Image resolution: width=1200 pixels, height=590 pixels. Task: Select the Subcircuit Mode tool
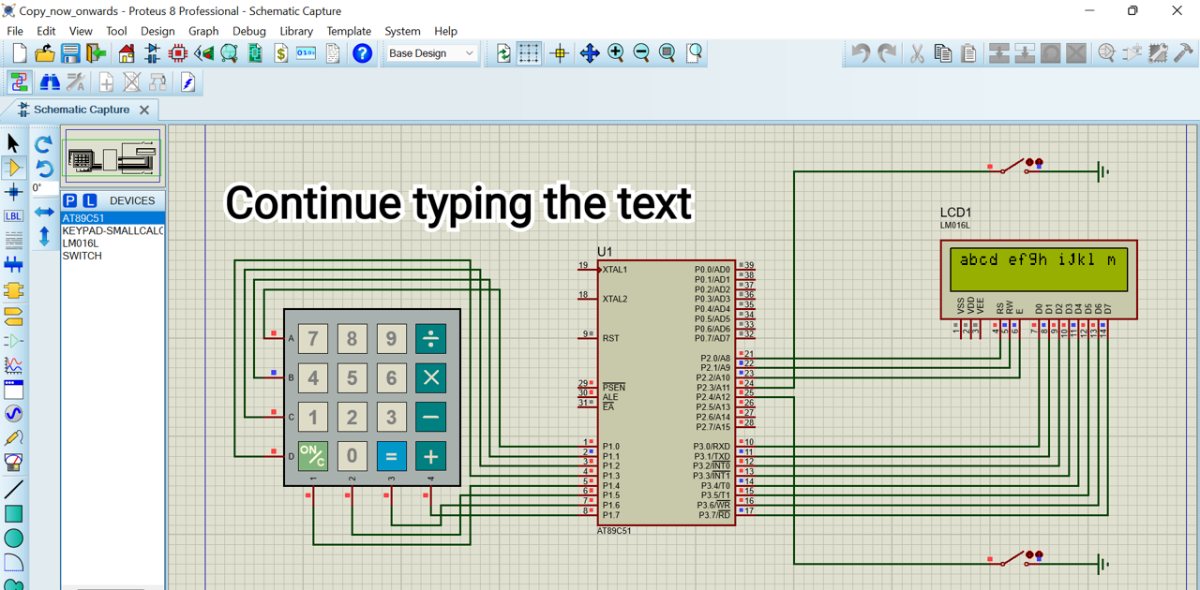[13, 291]
